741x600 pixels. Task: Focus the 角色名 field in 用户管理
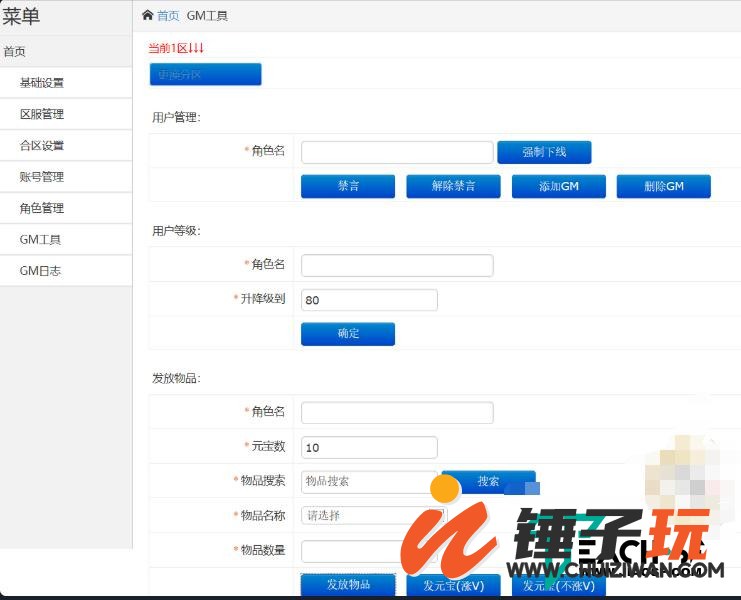(396, 152)
